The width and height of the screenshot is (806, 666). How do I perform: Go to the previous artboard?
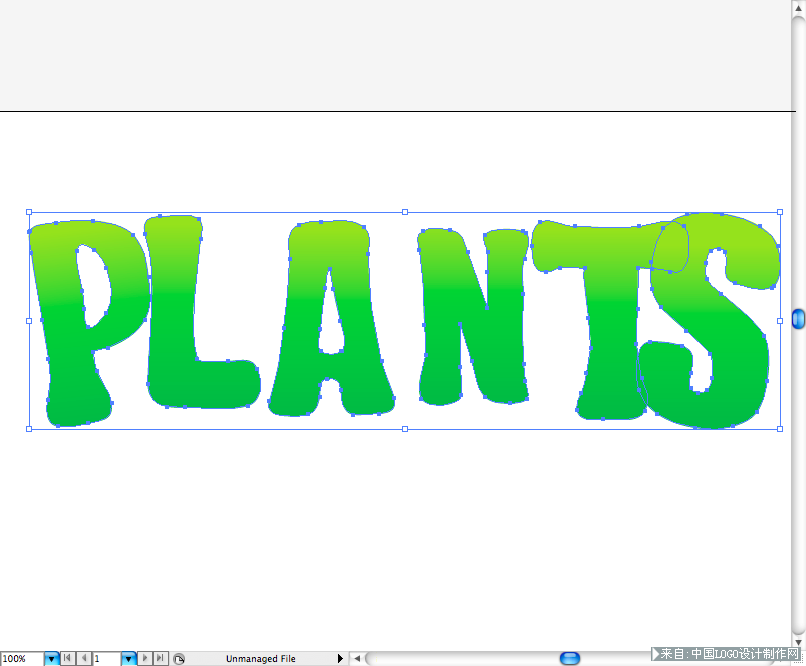(84, 658)
